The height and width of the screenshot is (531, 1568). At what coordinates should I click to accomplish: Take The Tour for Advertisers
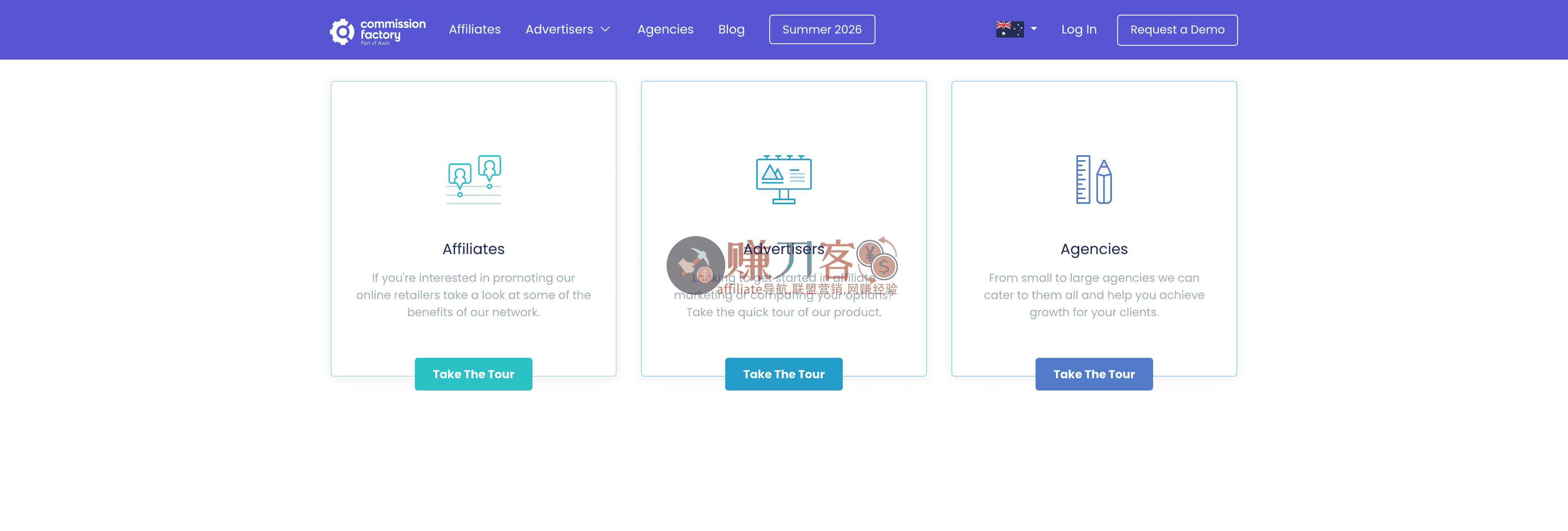(784, 374)
